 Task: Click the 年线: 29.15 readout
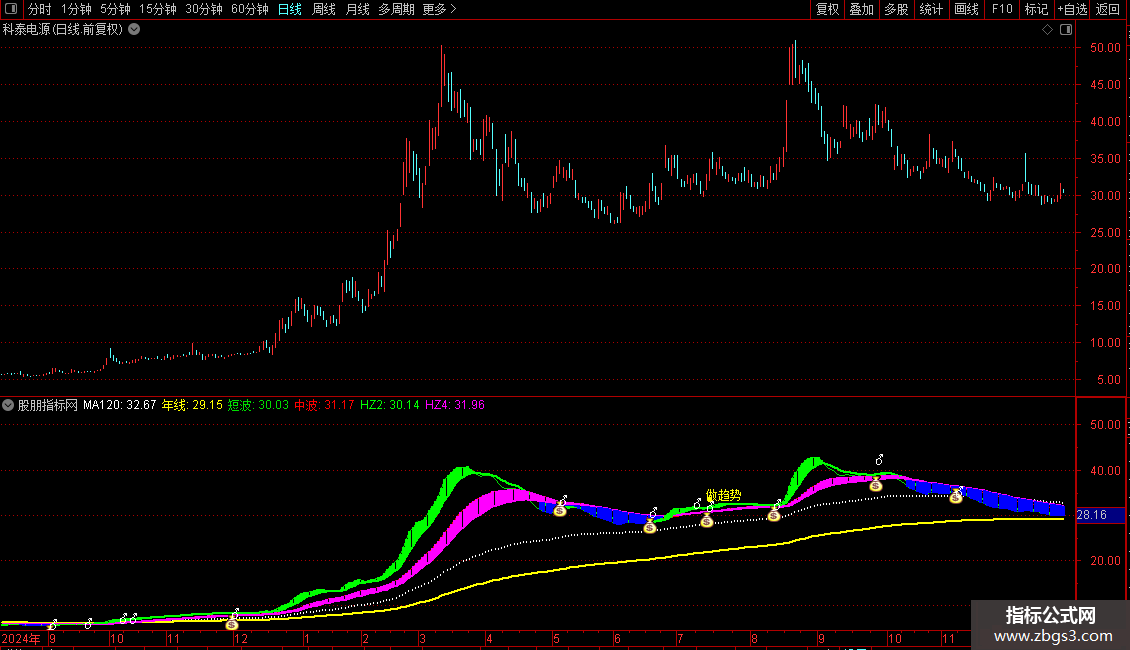[x=192, y=405]
